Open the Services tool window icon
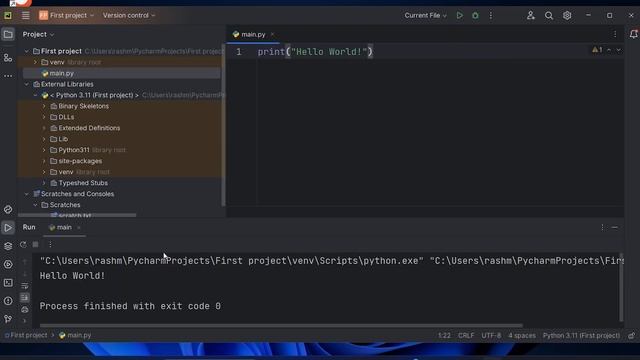 pos(8,264)
